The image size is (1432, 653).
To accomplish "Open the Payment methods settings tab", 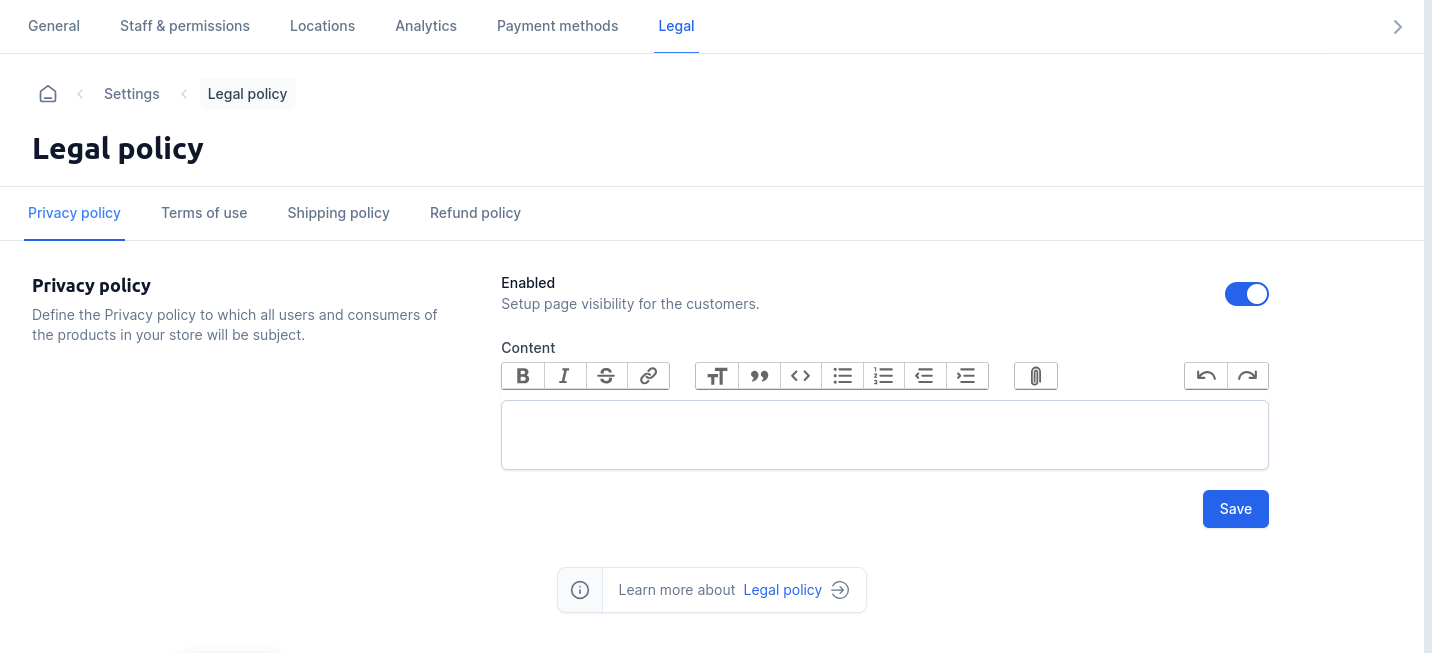I will point(557,26).
